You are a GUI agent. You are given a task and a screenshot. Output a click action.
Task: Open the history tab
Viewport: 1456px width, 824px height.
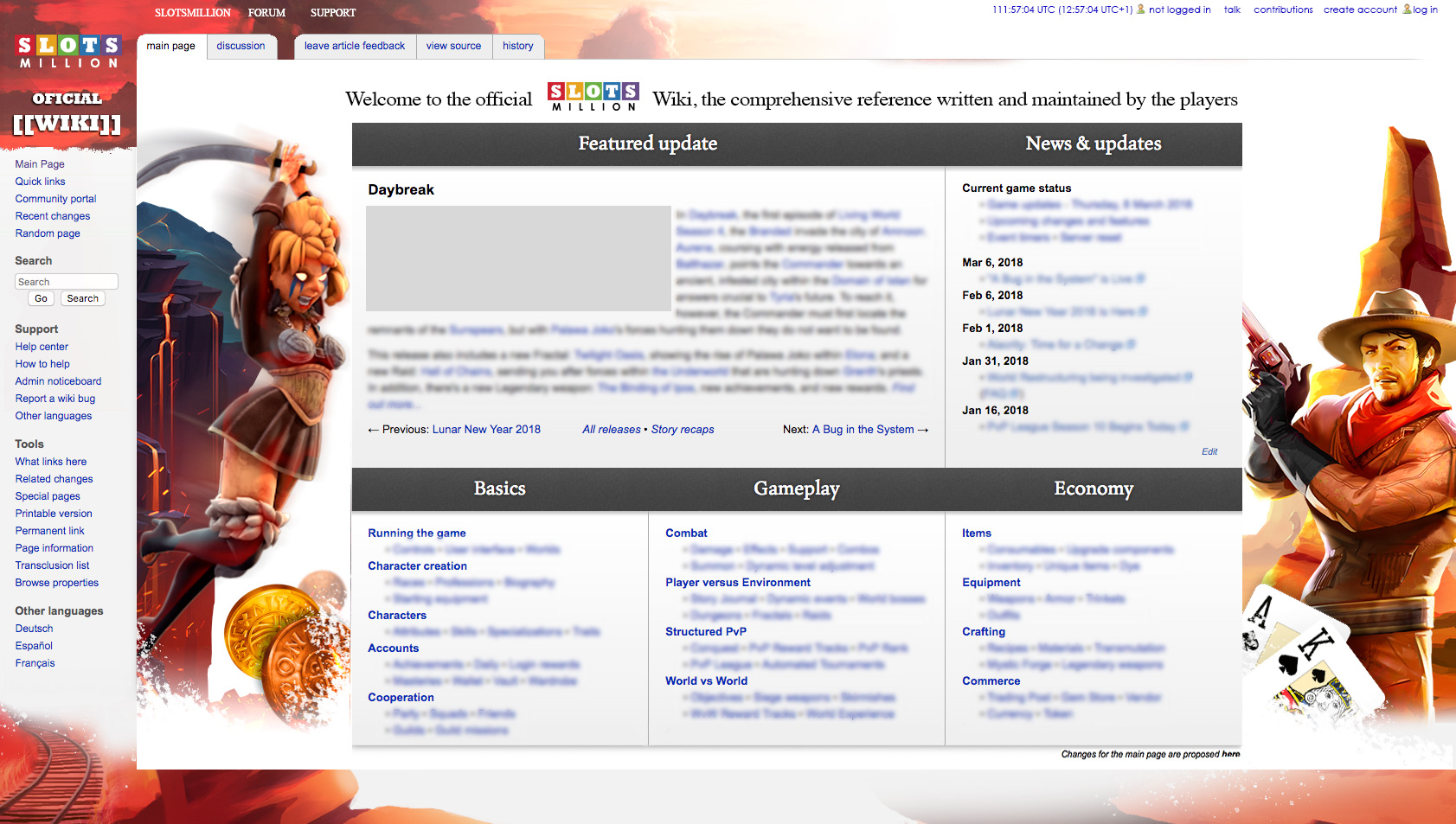pyautogui.click(x=518, y=47)
